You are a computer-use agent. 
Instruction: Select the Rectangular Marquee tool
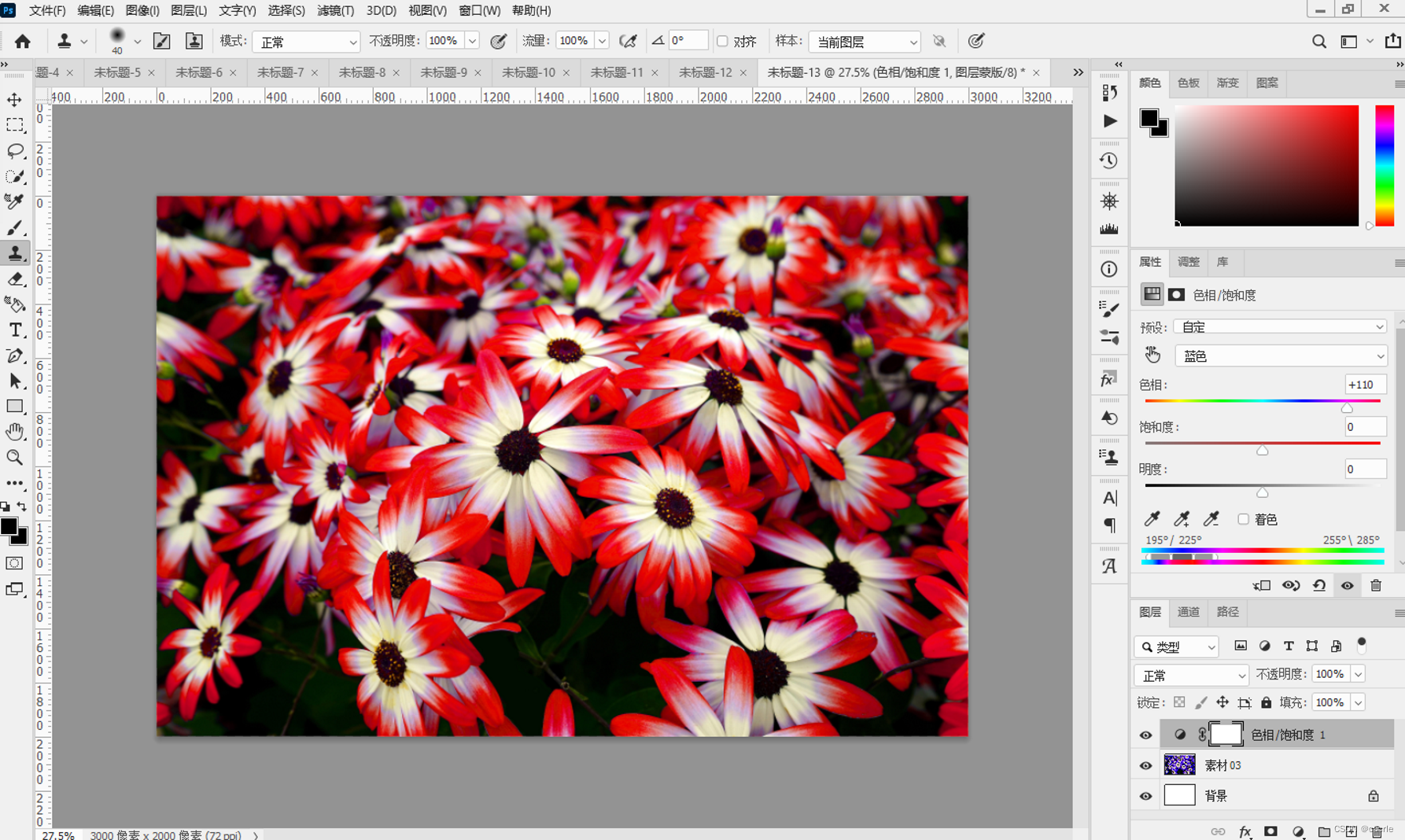tap(15, 125)
